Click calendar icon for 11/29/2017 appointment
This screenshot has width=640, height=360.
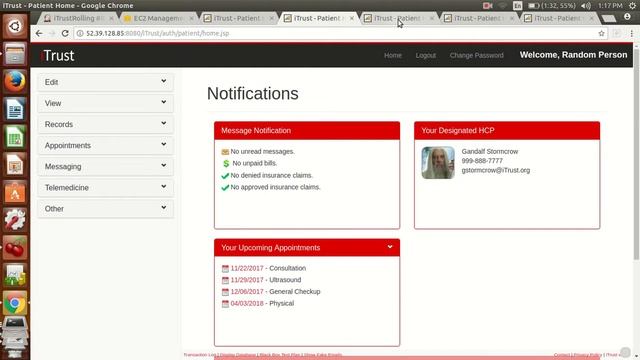pos(225,280)
